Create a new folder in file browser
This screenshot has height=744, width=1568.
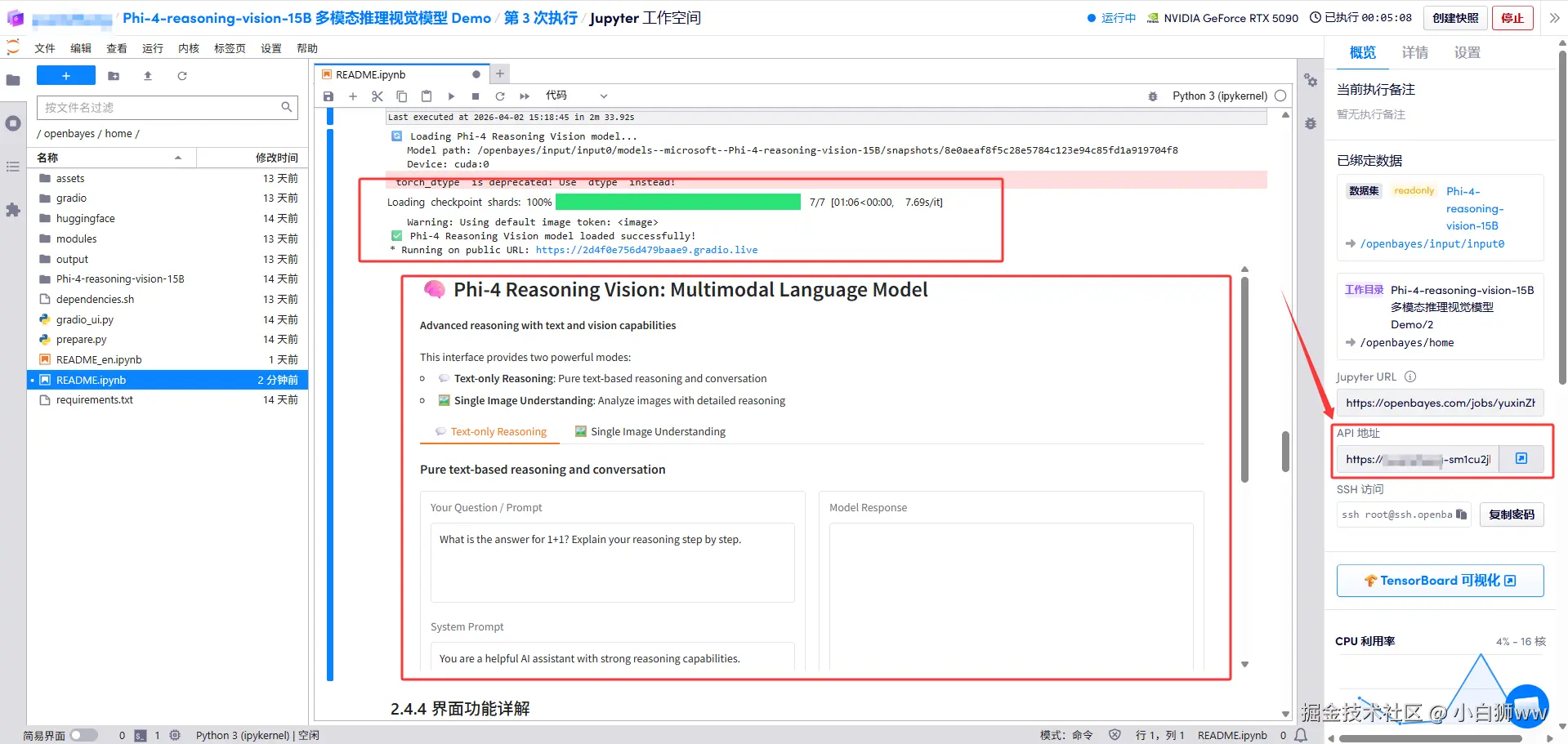[x=114, y=76]
